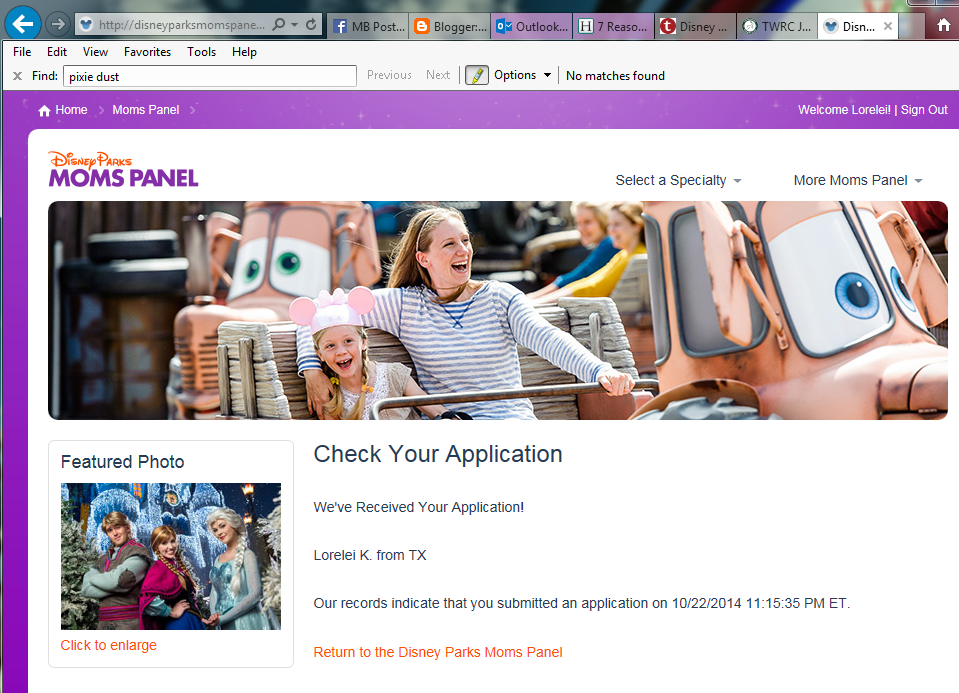Open the View menu

pyautogui.click(x=95, y=52)
